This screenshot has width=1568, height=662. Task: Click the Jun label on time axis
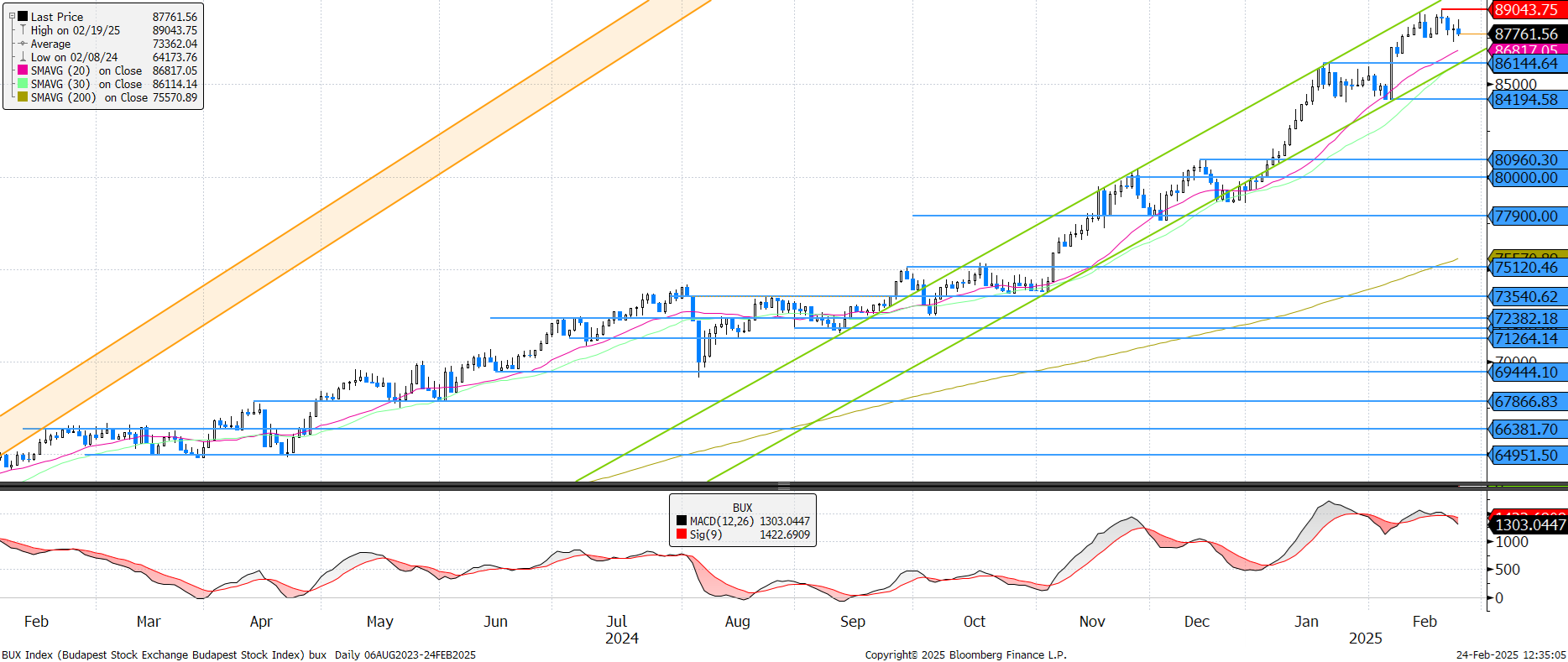[496, 622]
